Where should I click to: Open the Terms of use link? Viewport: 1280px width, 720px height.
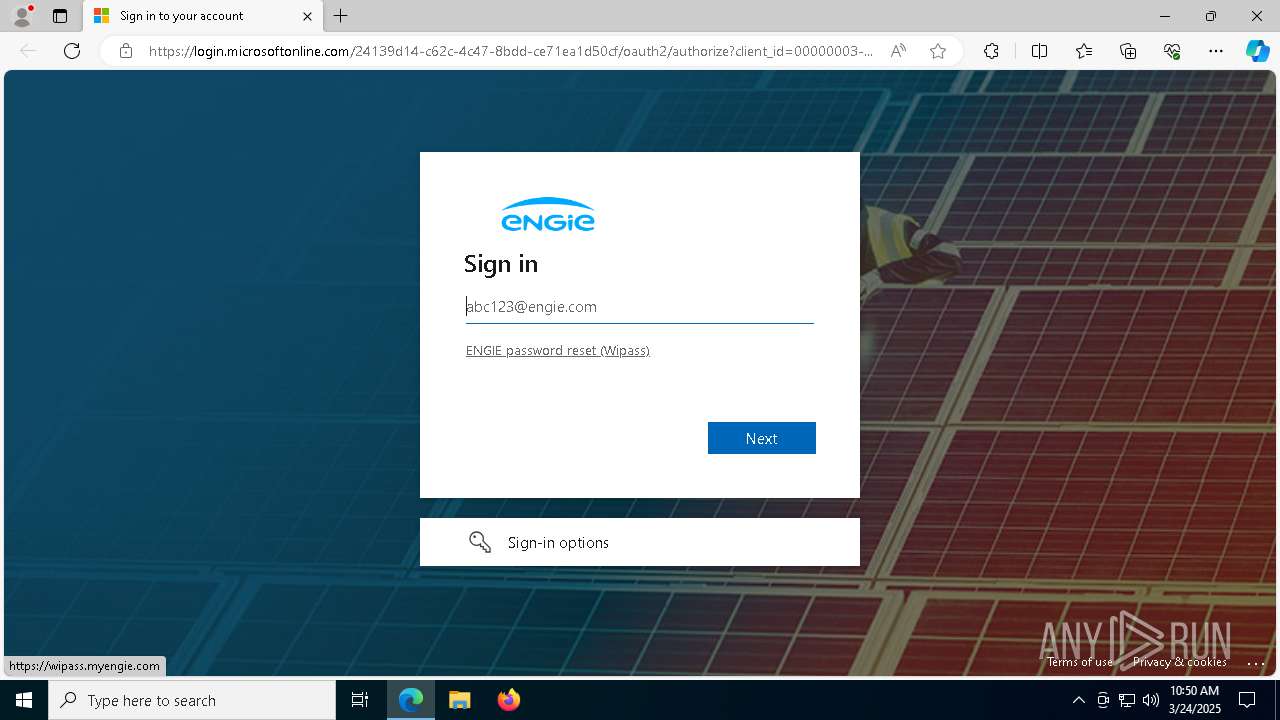pyautogui.click(x=1080, y=662)
